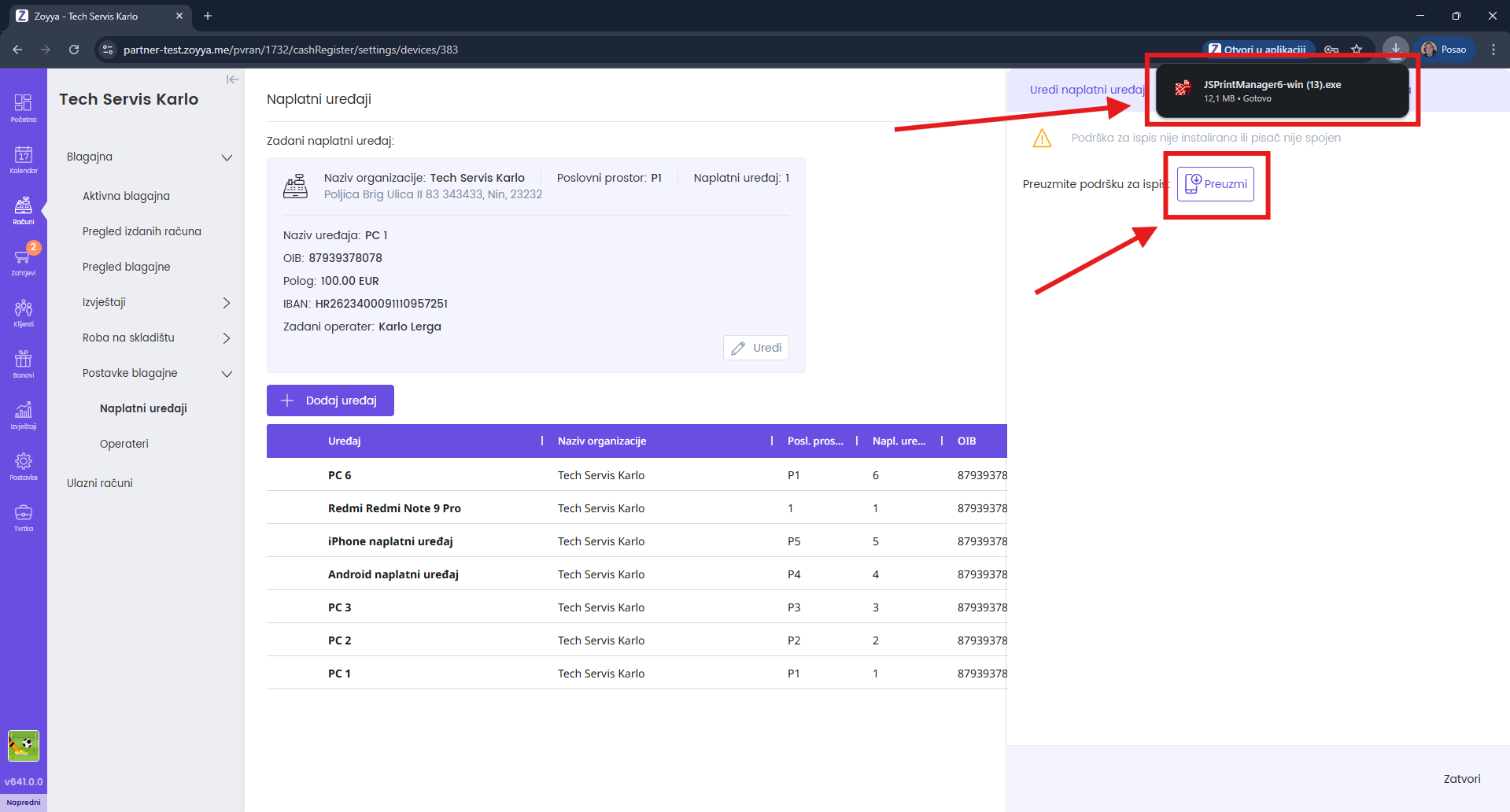The width and height of the screenshot is (1510, 812).
Task: Open Pregled izdanih računa page
Action: pos(142,231)
